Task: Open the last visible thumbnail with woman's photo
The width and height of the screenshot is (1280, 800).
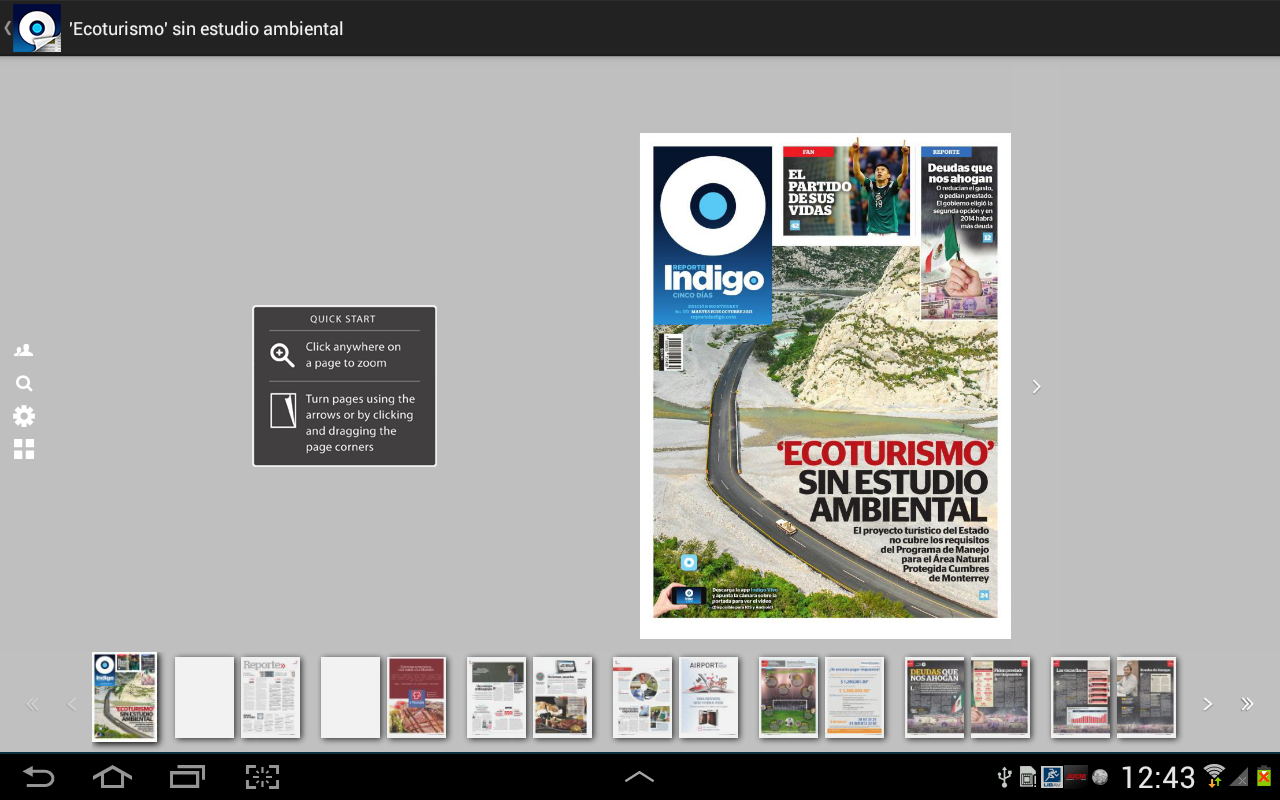Action: 1147,697
